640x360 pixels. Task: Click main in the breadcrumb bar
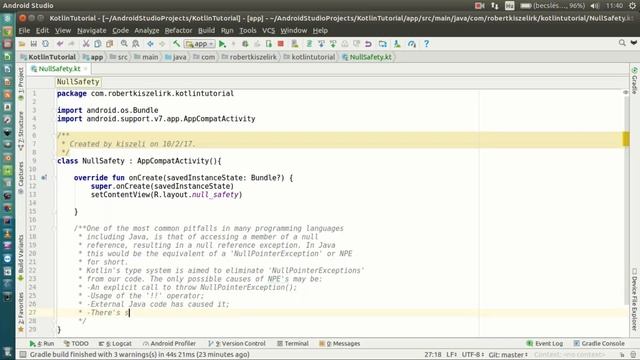coord(146,57)
